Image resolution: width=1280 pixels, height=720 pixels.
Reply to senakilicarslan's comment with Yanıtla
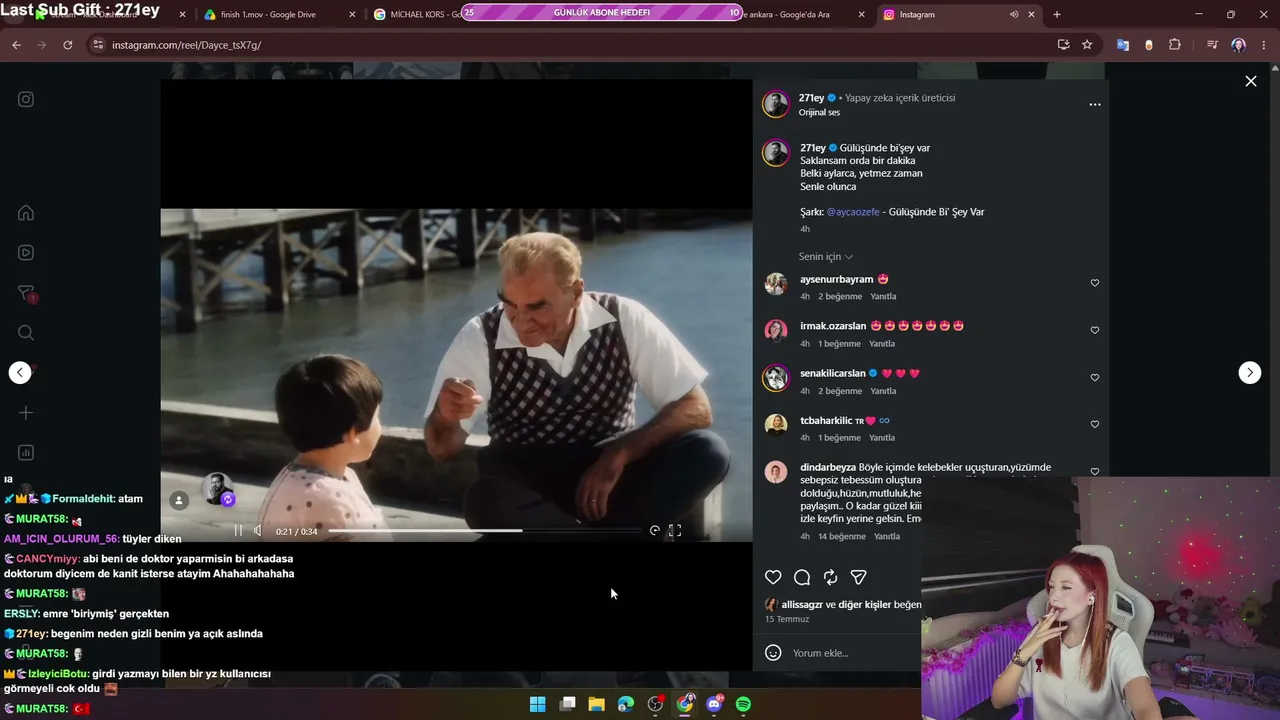(x=883, y=391)
